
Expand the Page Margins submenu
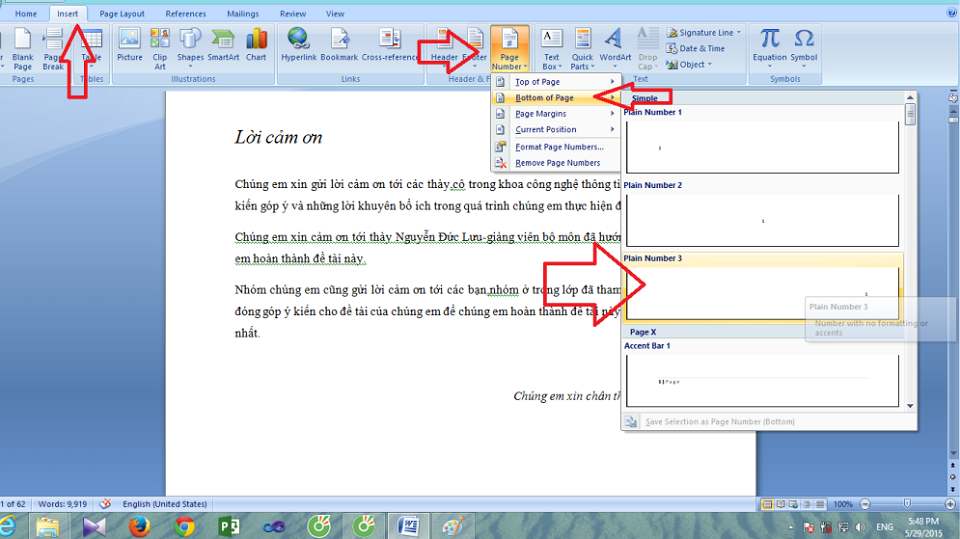pyautogui.click(x=556, y=113)
